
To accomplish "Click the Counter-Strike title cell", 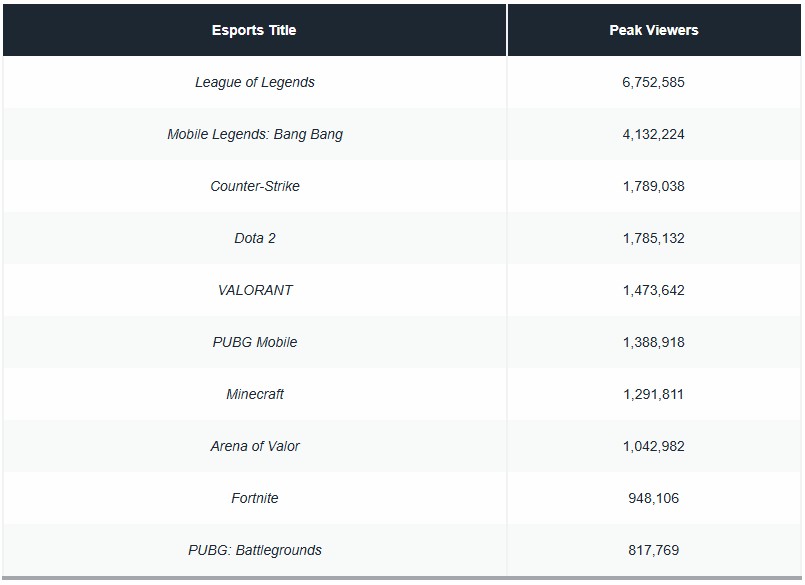I will point(255,186).
